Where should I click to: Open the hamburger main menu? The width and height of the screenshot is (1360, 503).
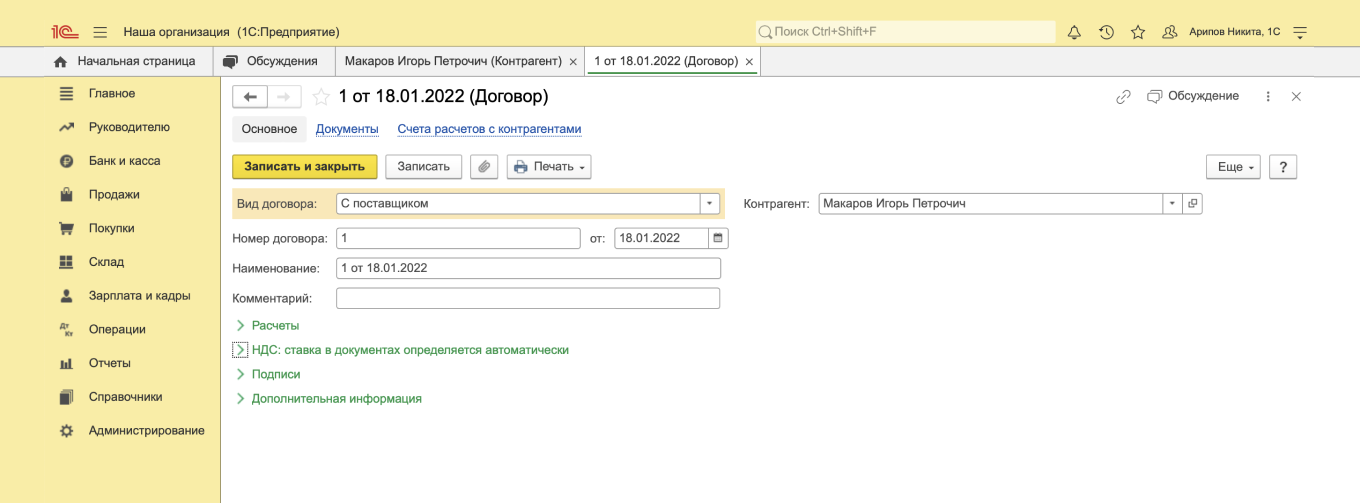[x=100, y=32]
